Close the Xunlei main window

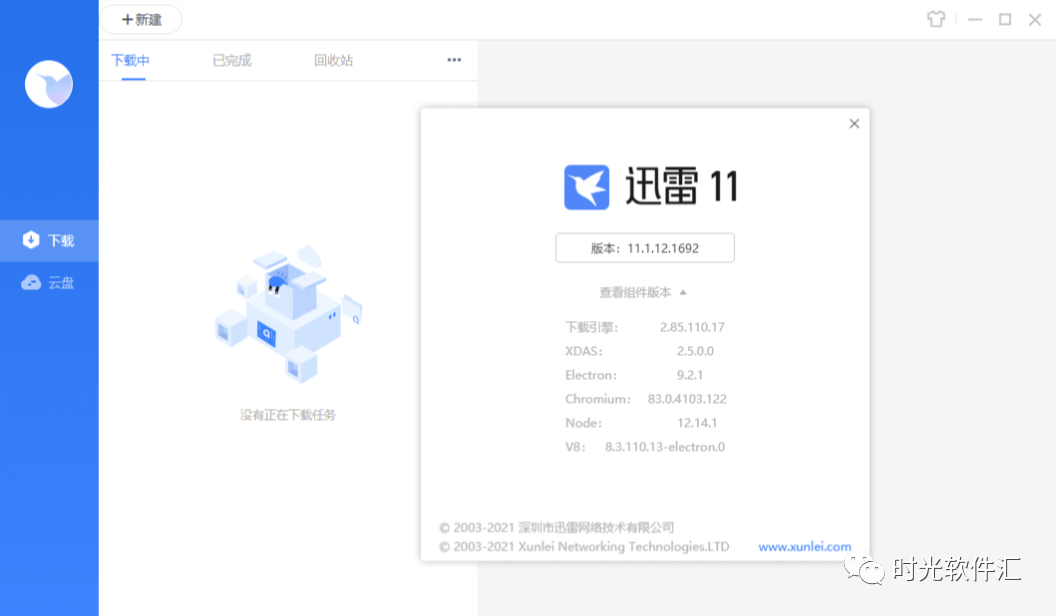(x=1035, y=20)
